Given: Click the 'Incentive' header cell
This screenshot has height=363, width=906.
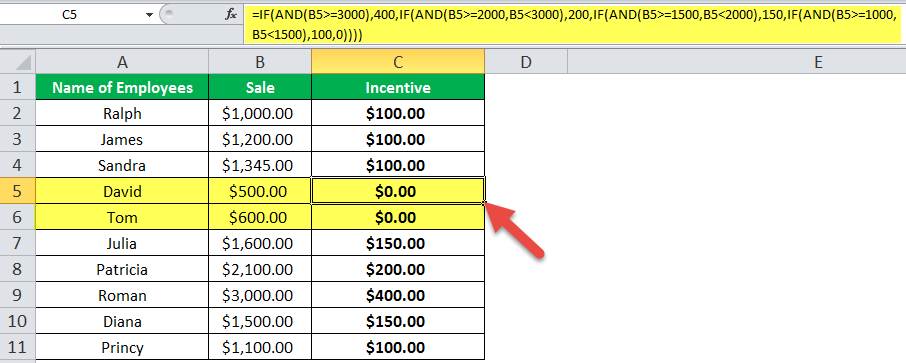Looking at the screenshot, I should click(398, 87).
